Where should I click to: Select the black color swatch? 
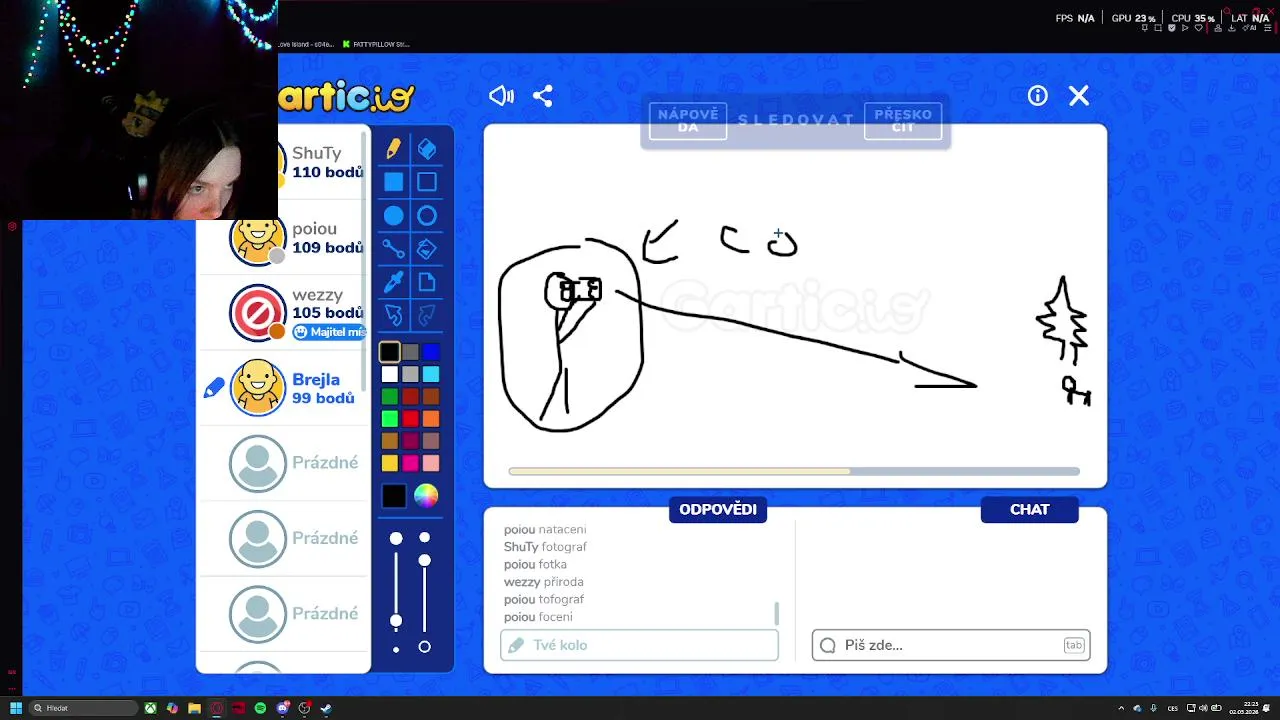coord(390,352)
